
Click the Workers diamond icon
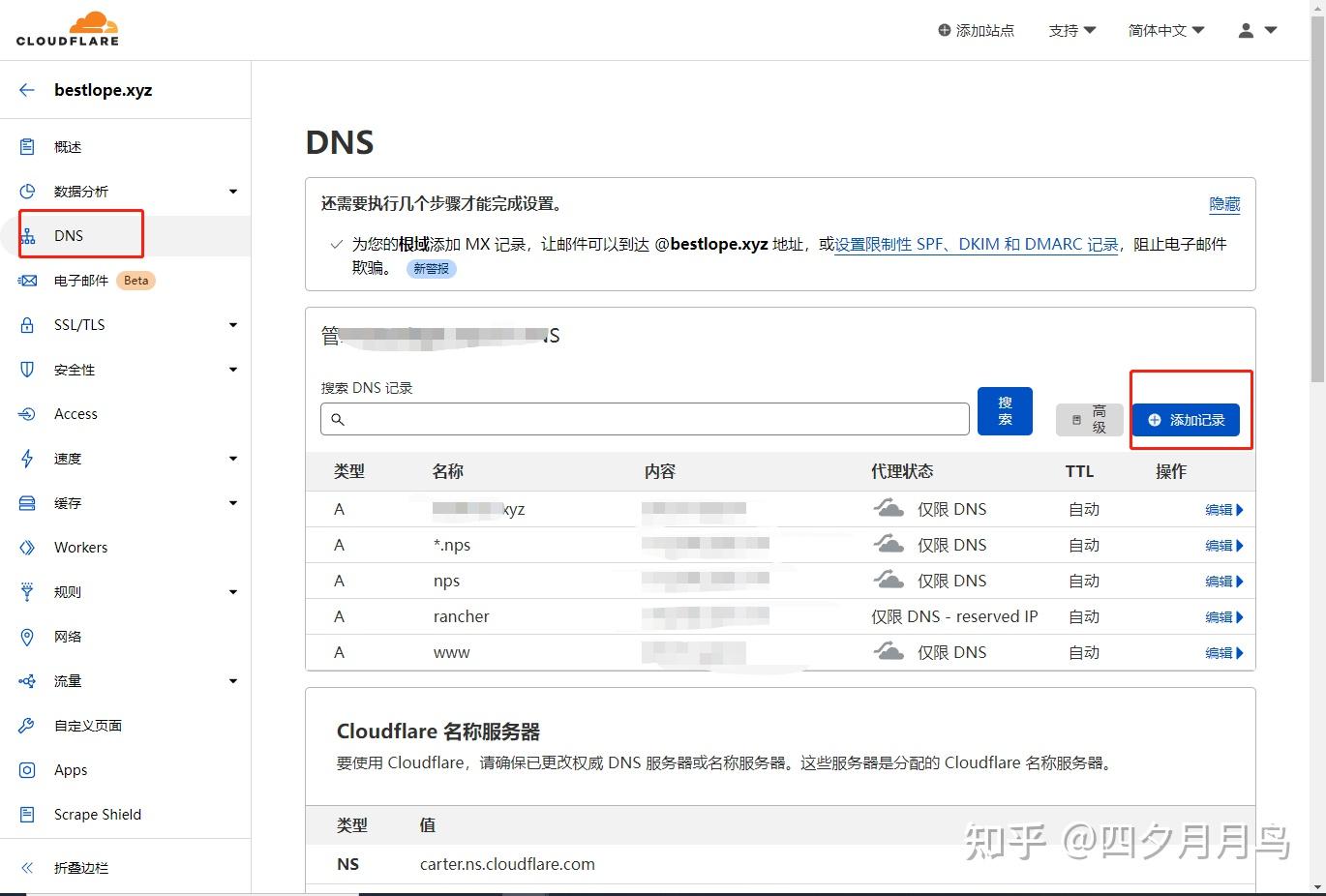(x=27, y=548)
